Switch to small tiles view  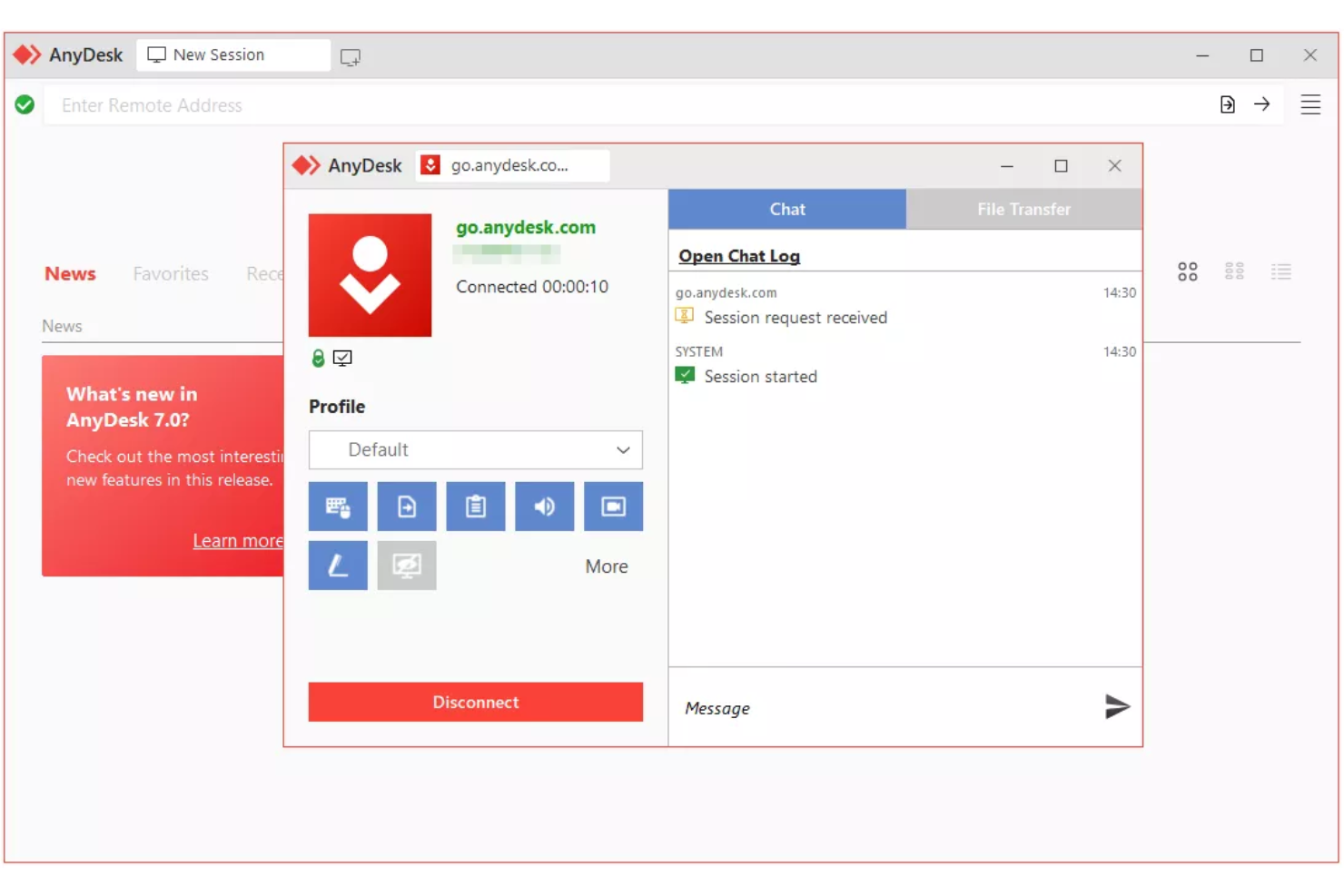(x=1234, y=271)
